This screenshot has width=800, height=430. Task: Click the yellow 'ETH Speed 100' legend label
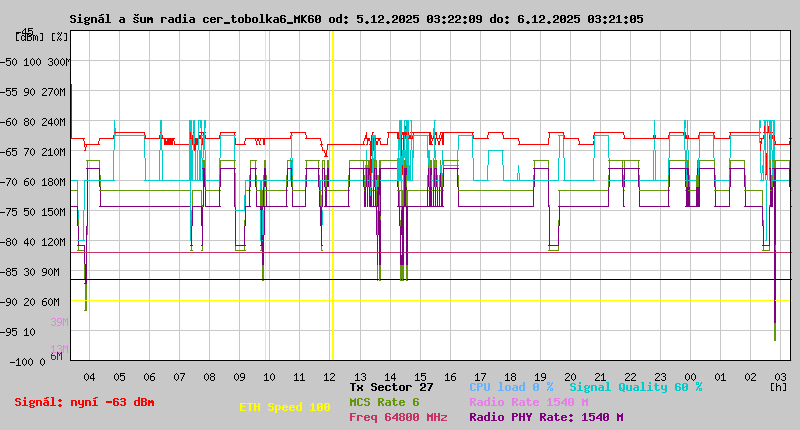point(284,407)
